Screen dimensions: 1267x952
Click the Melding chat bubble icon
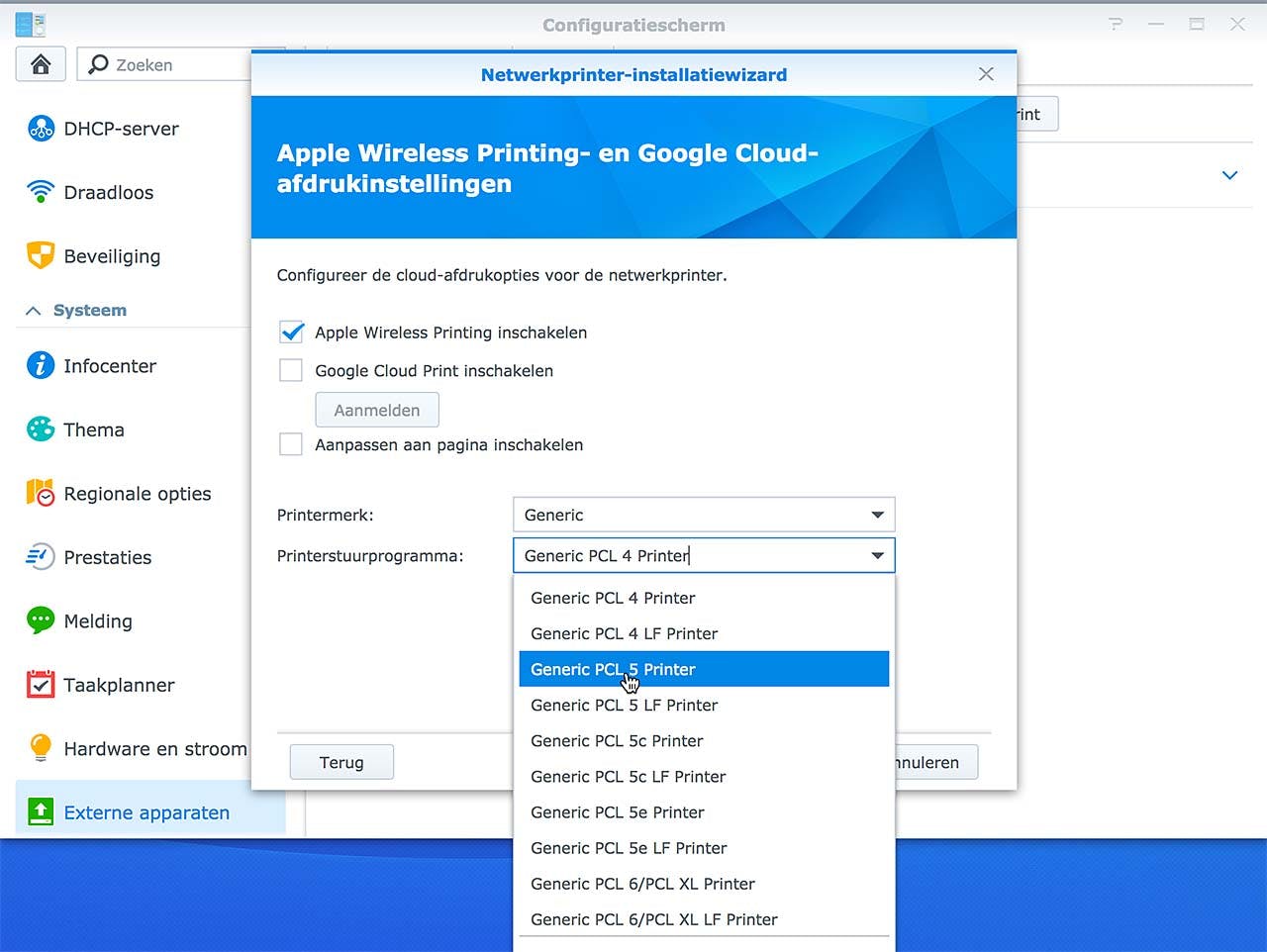pos(41,620)
